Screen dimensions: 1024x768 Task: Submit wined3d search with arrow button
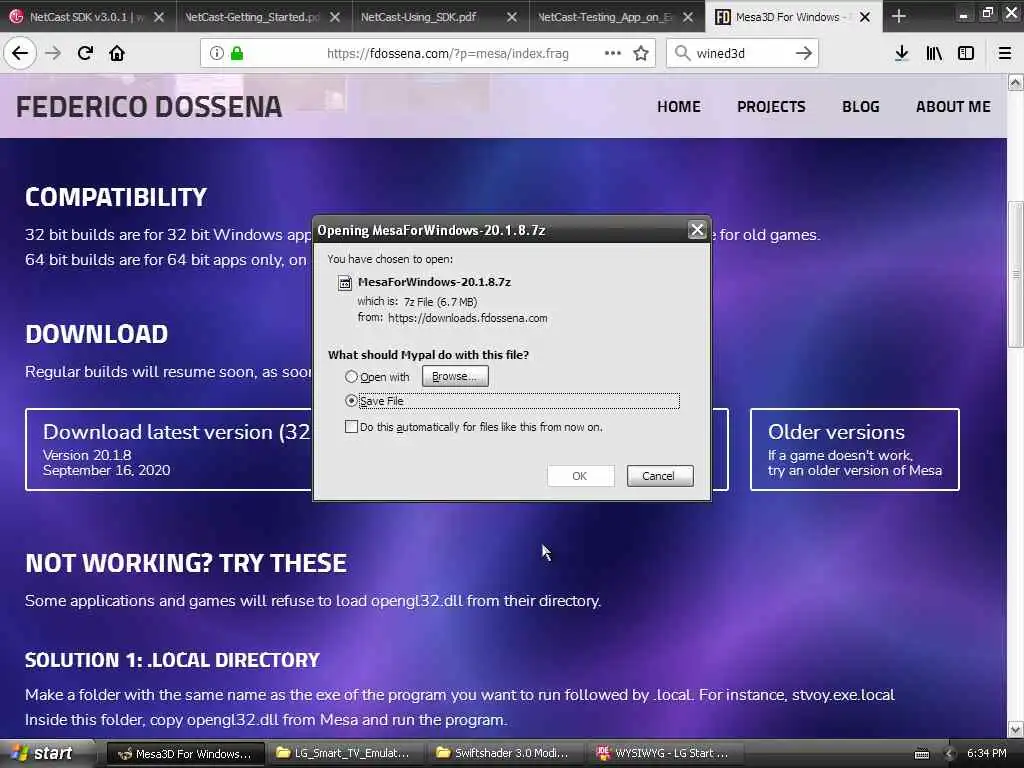pos(804,53)
